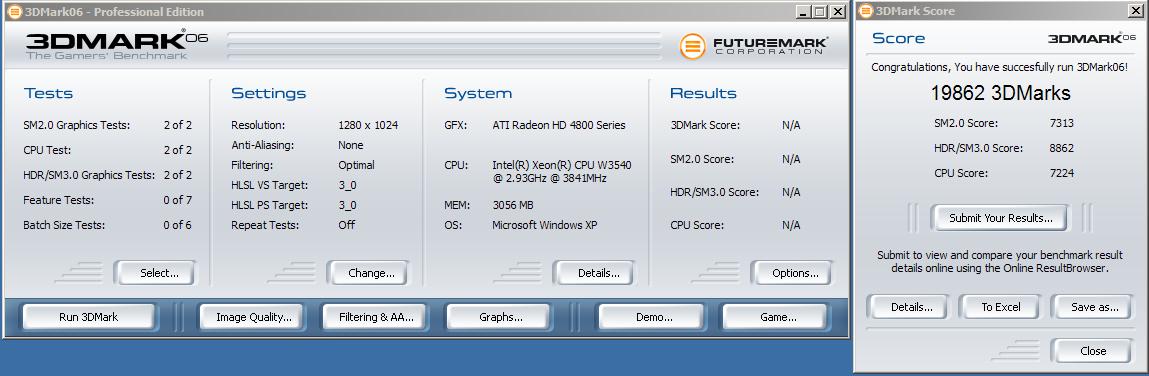This screenshot has height=376, width=1149.
Task: Click the "Score" heading in Score window
Action: tap(898, 38)
